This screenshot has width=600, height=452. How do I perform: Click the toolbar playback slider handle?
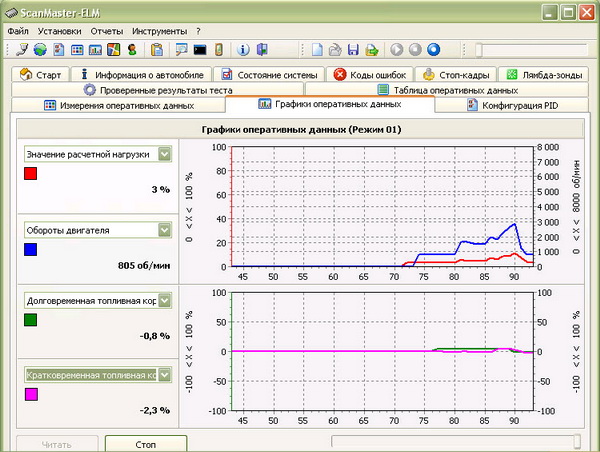479,50
